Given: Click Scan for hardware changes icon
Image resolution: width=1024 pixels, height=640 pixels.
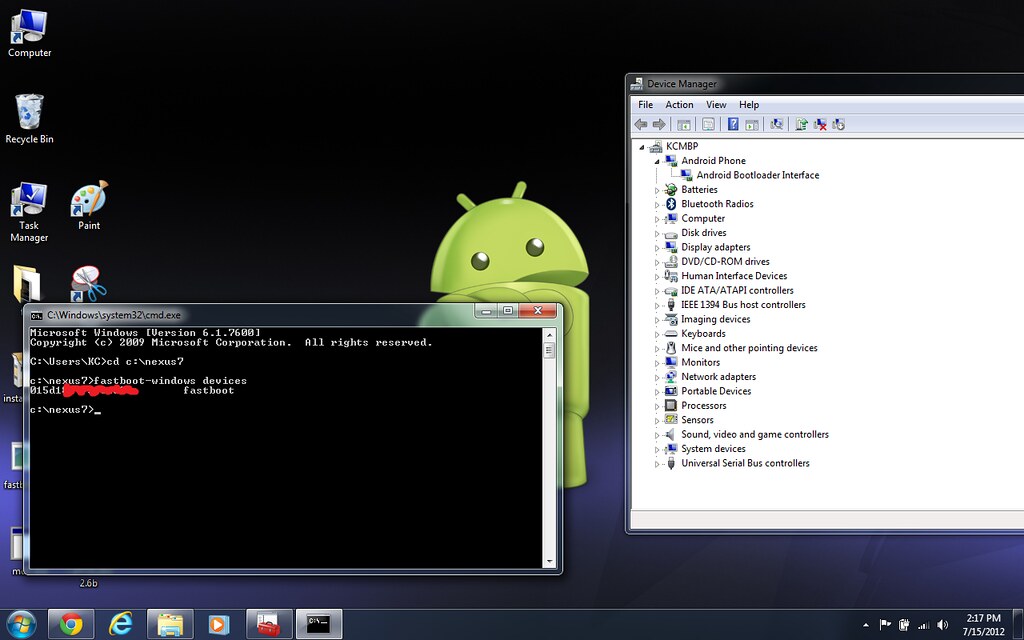Looking at the screenshot, I should coord(776,124).
